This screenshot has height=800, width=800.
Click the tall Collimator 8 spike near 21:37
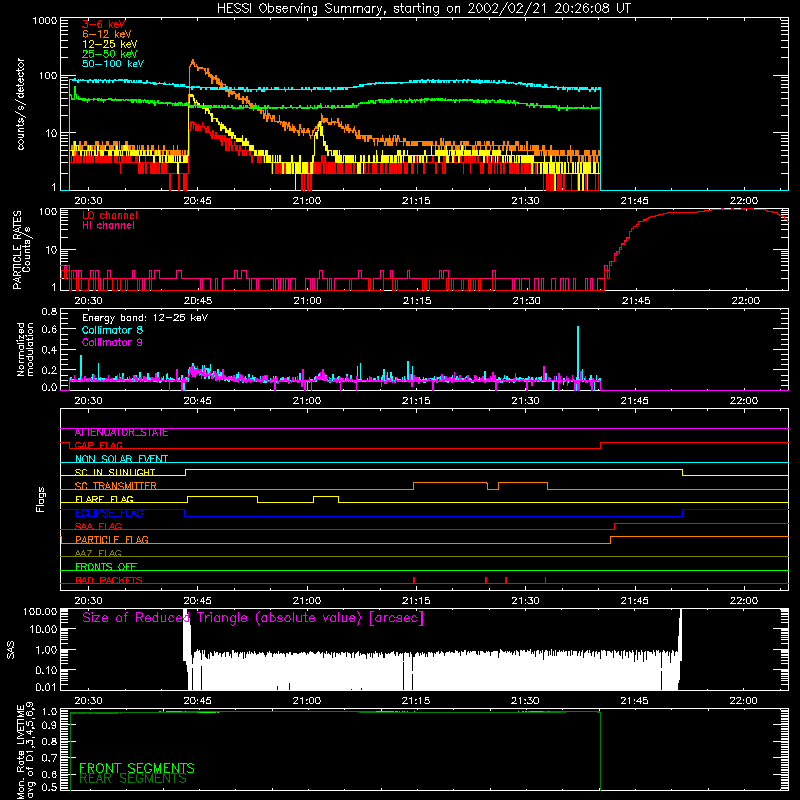(578, 352)
